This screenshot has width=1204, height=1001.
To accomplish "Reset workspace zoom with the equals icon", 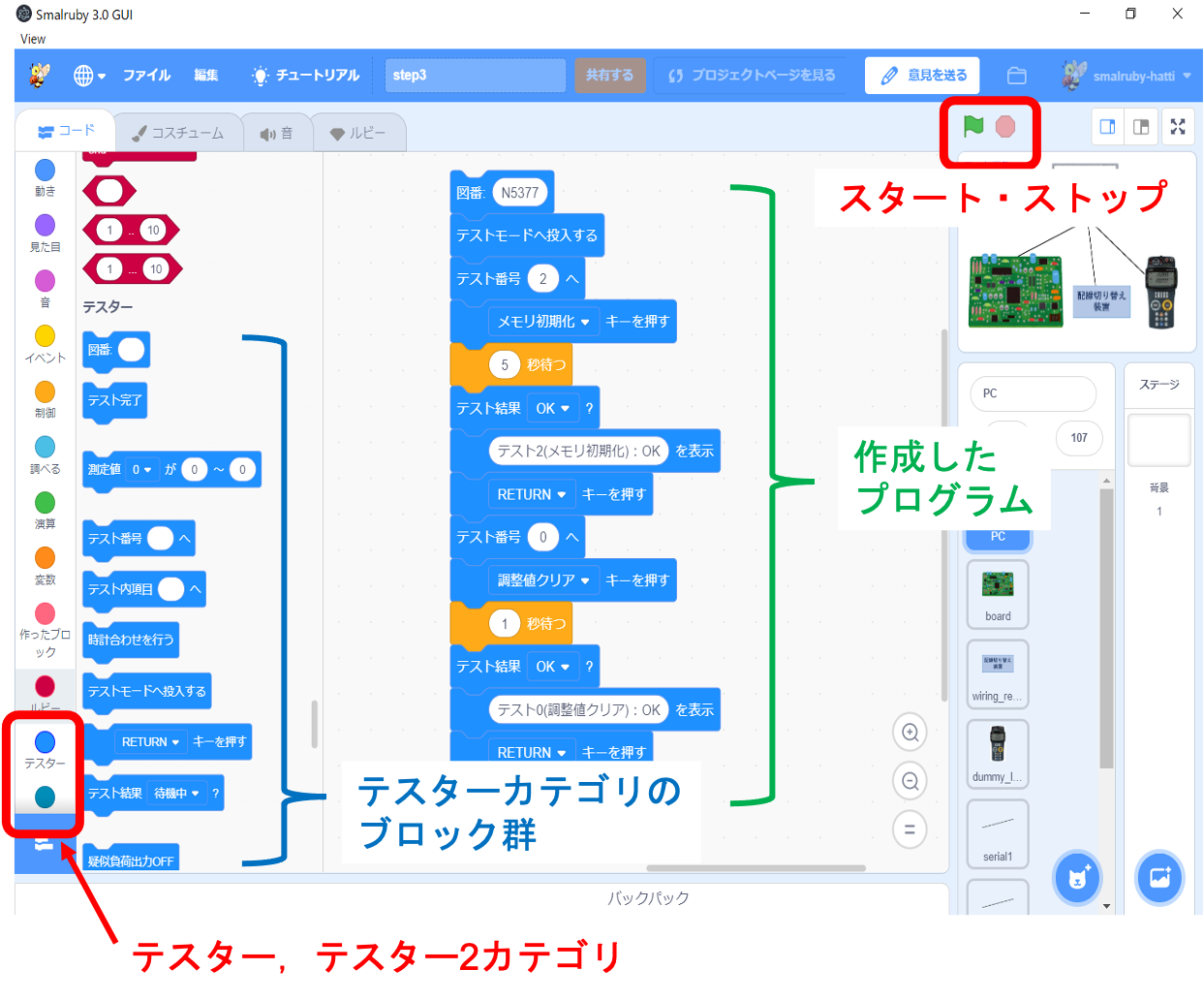I will point(910,829).
